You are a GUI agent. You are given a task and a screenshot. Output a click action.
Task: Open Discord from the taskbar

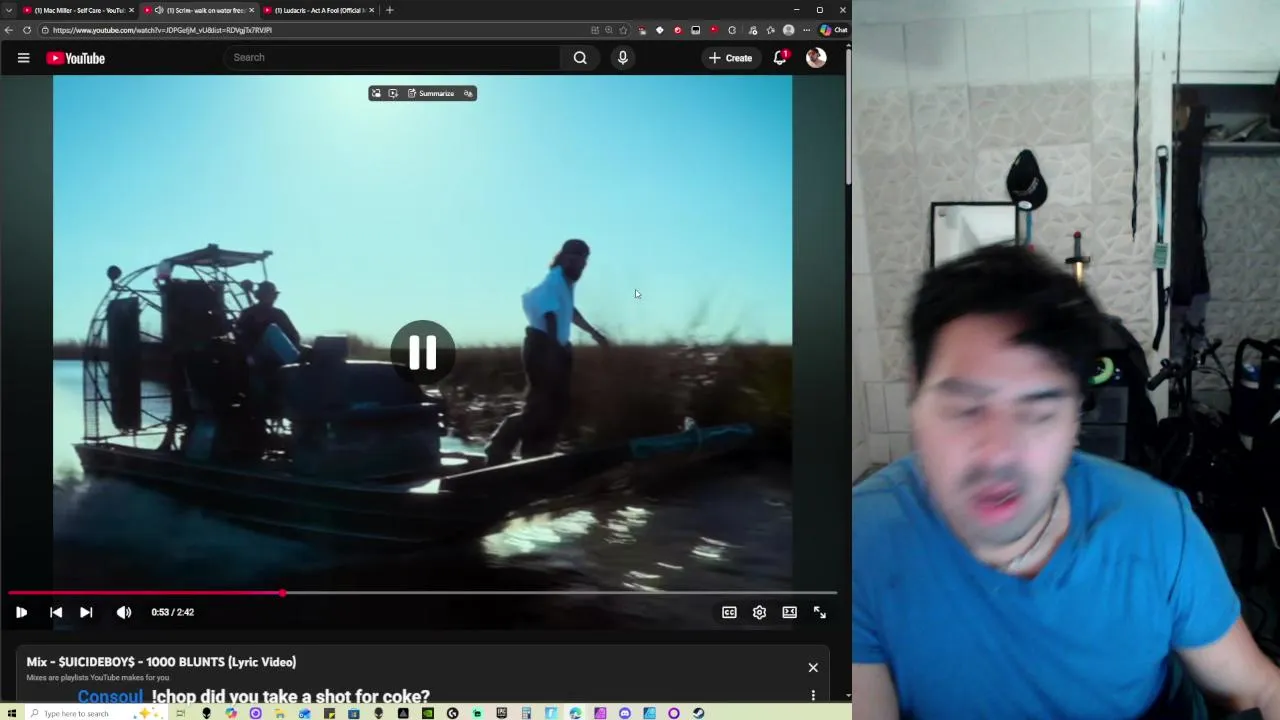[x=625, y=713]
